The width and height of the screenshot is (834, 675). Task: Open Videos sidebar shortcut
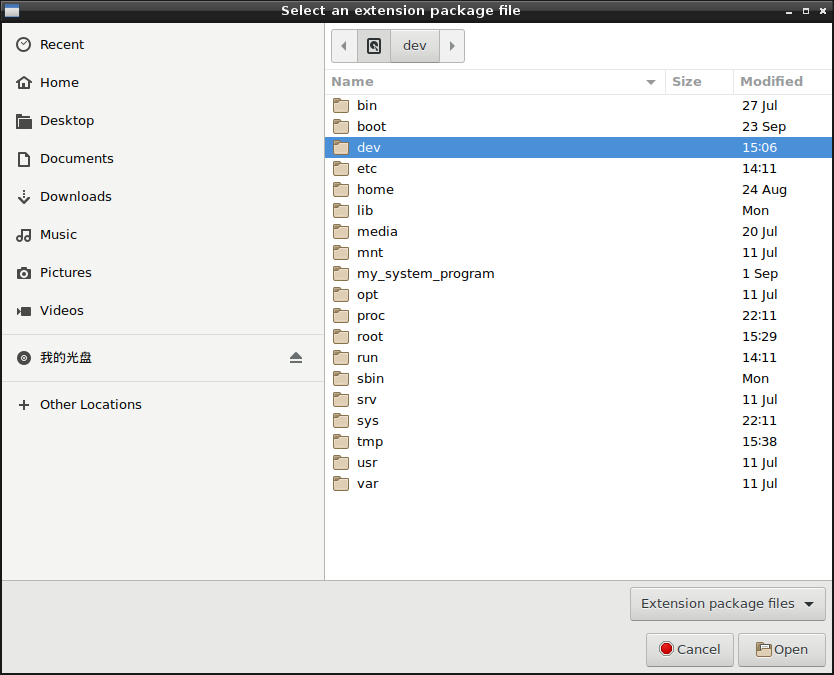tap(163, 311)
